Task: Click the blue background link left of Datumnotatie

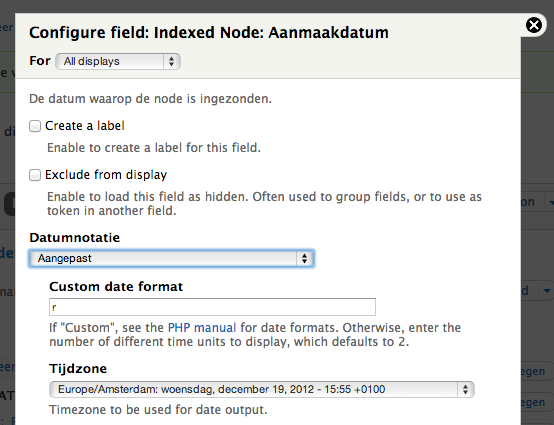Action: click(x=7, y=253)
